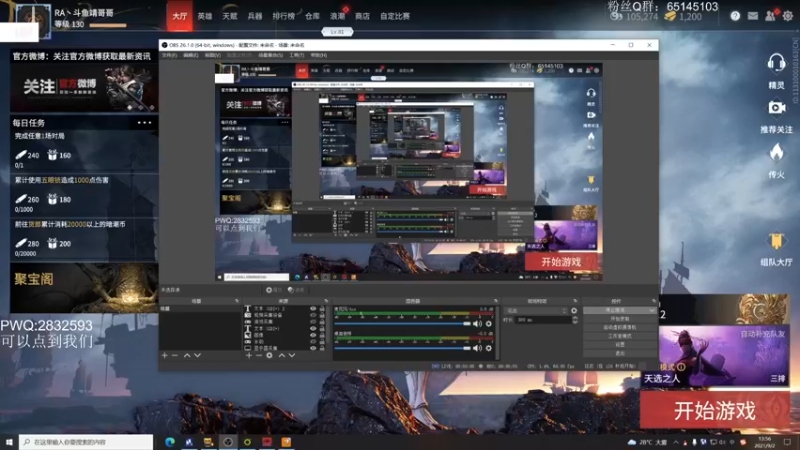The height and width of the screenshot is (450, 800).
Task: Open the 传火 flame icon
Action: point(777,152)
